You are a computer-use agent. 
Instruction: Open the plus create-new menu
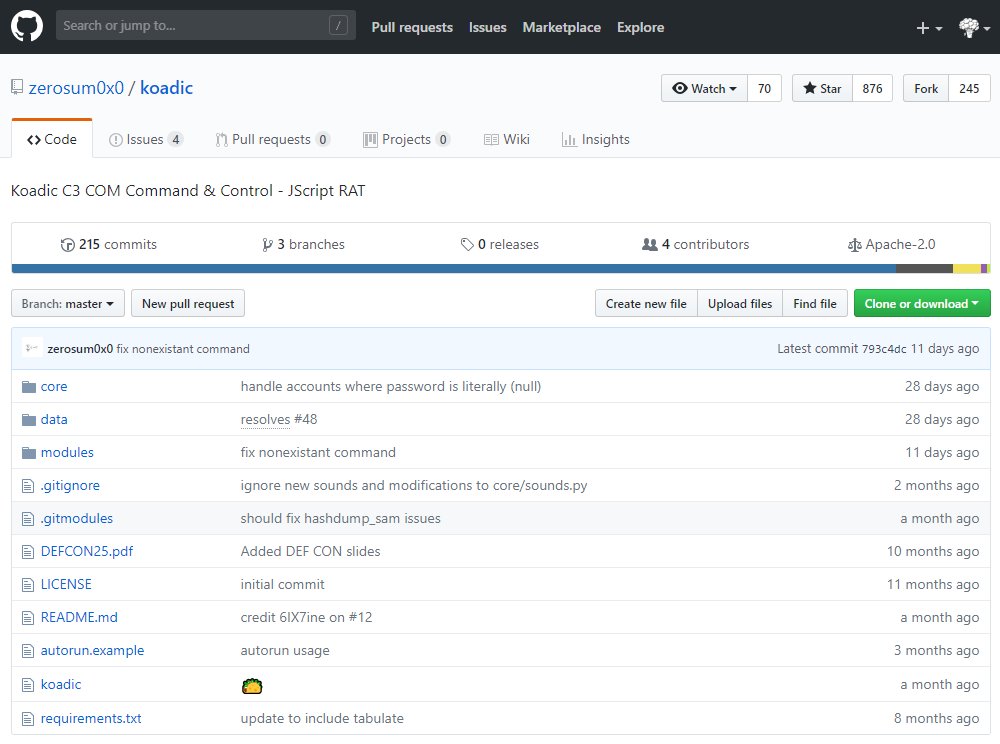pos(929,28)
